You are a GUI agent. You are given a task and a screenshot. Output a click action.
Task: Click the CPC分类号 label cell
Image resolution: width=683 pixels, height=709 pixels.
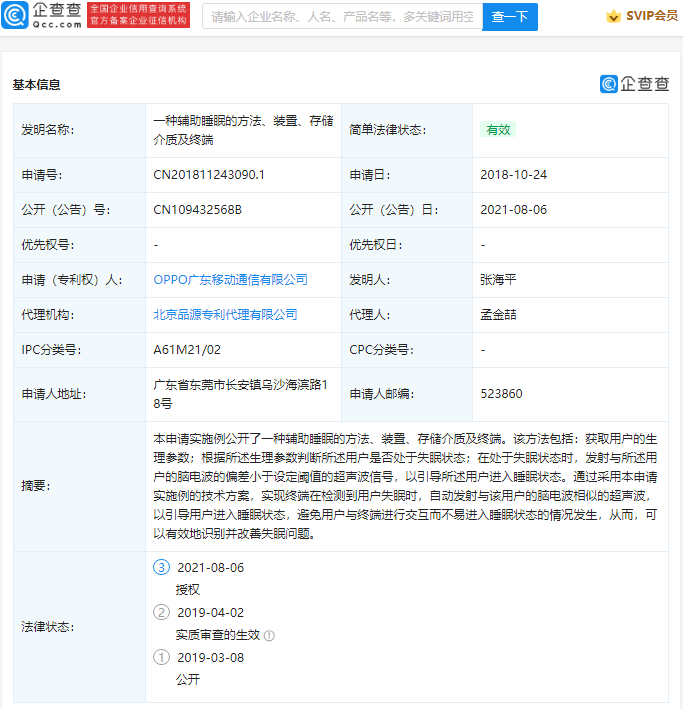click(407, 350)
